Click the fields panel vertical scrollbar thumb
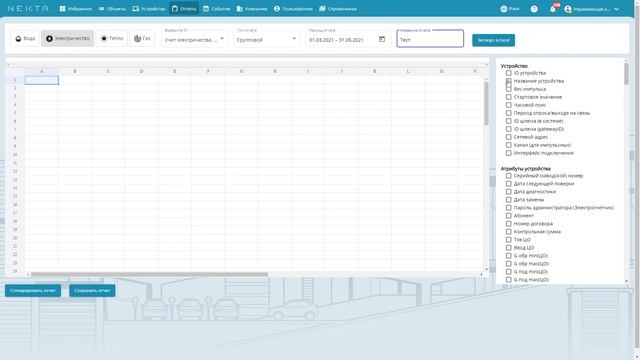Viewport: 640px width, 360px height. click(627, 74)
